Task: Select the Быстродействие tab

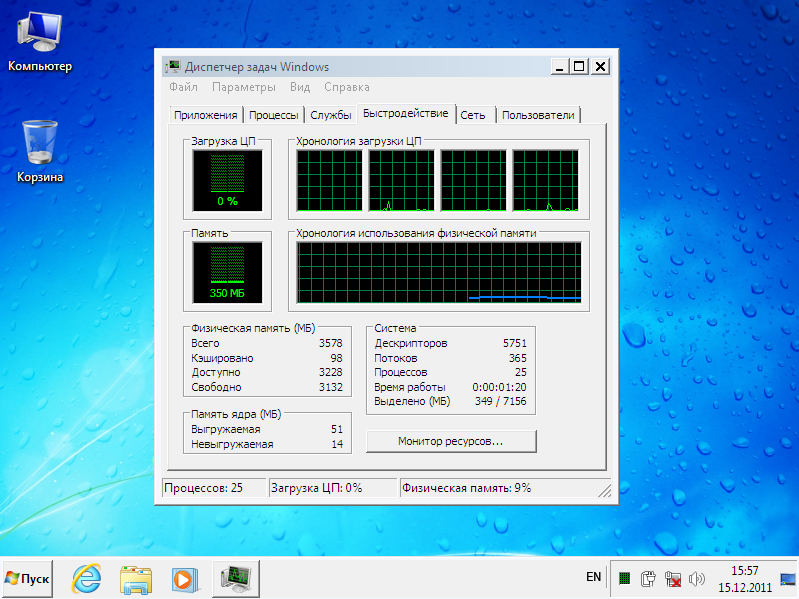Action: [406, 114]
